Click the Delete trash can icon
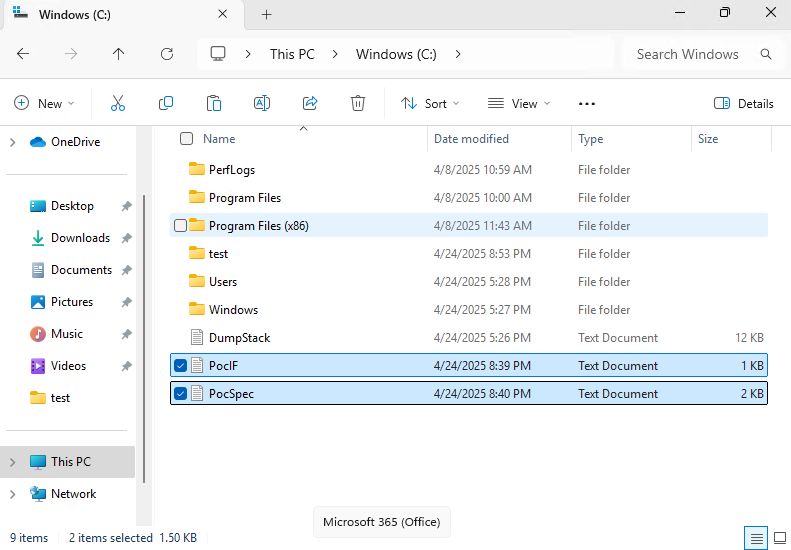This screenshot has width=791, height=550. pos(358,103)
